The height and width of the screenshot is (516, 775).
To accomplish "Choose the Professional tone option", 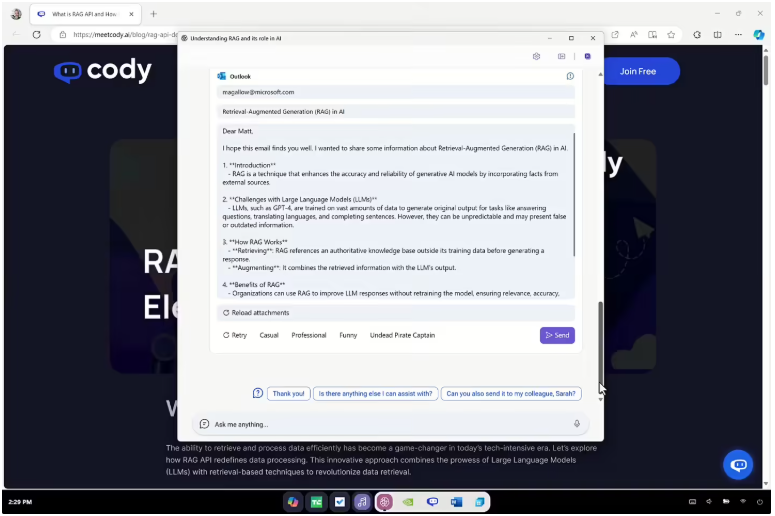I will 309,335.
